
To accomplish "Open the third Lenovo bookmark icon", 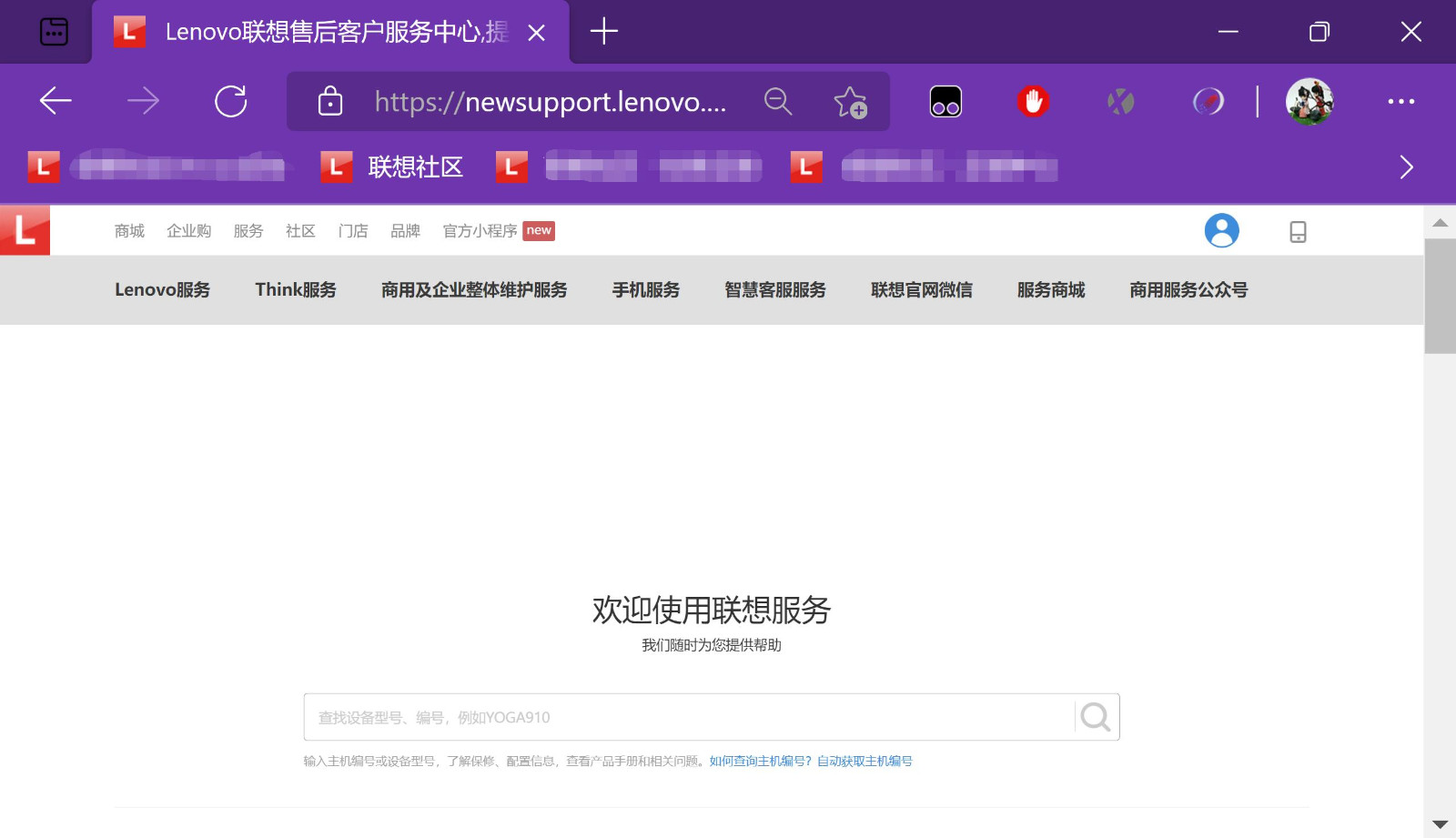I will click(x=511, y=167).
